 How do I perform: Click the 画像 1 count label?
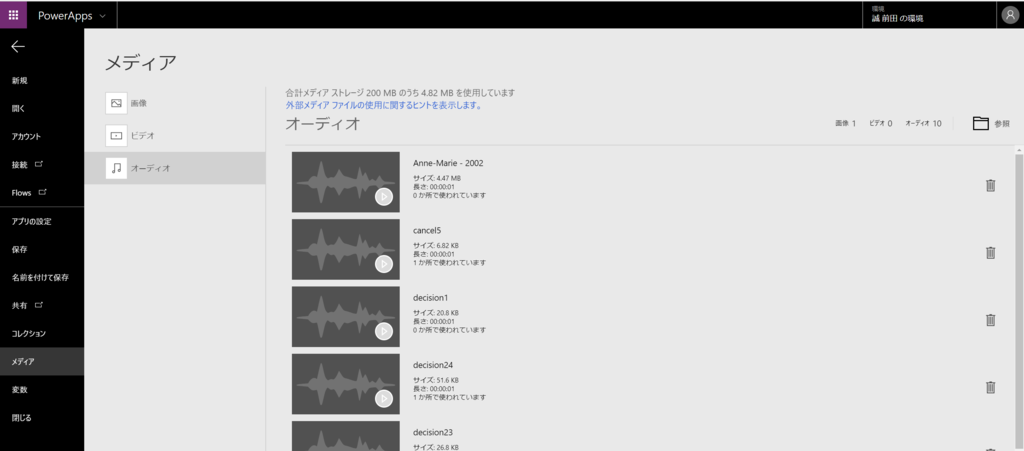pos(845,123)
